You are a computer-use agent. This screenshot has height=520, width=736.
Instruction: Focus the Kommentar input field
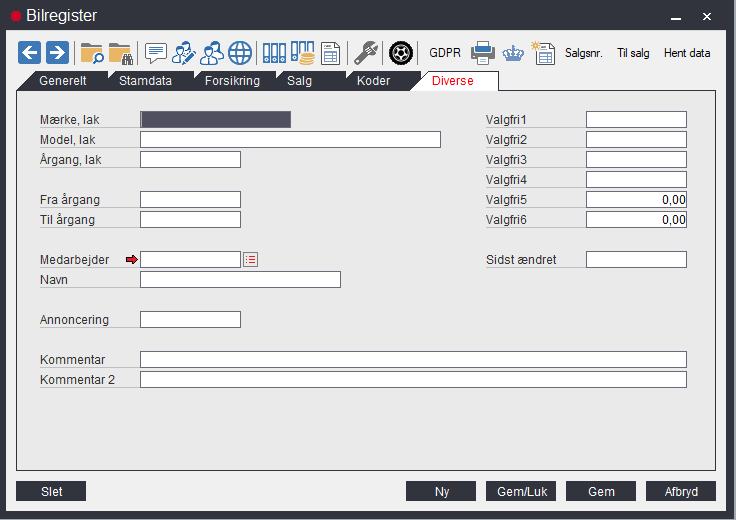414,359
